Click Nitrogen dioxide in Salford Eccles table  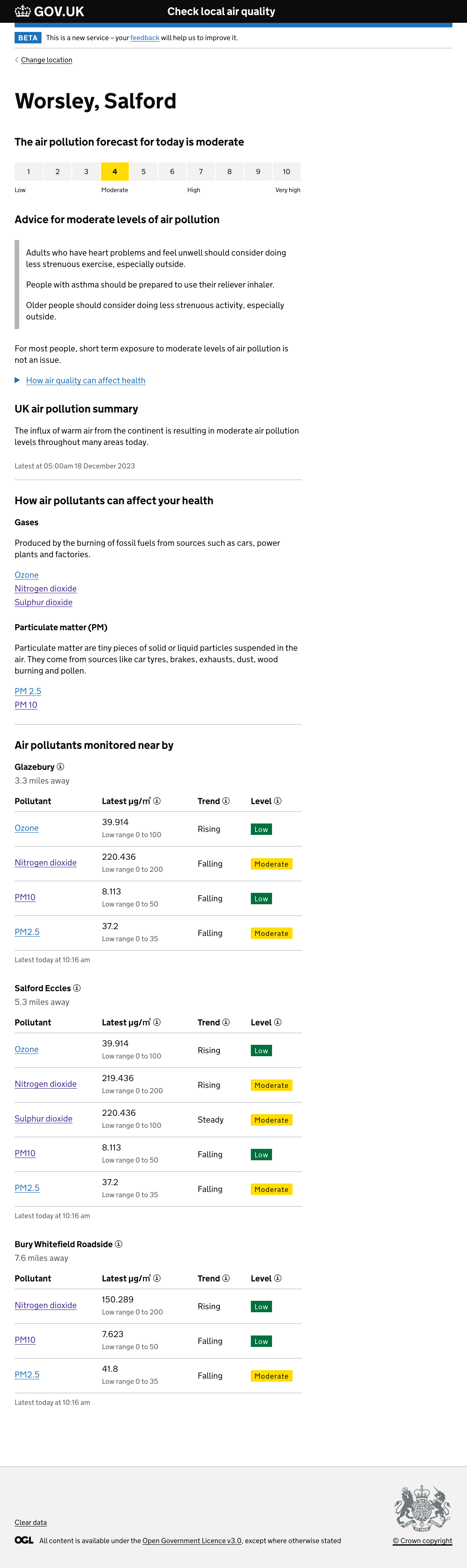tap(46, 1084)
